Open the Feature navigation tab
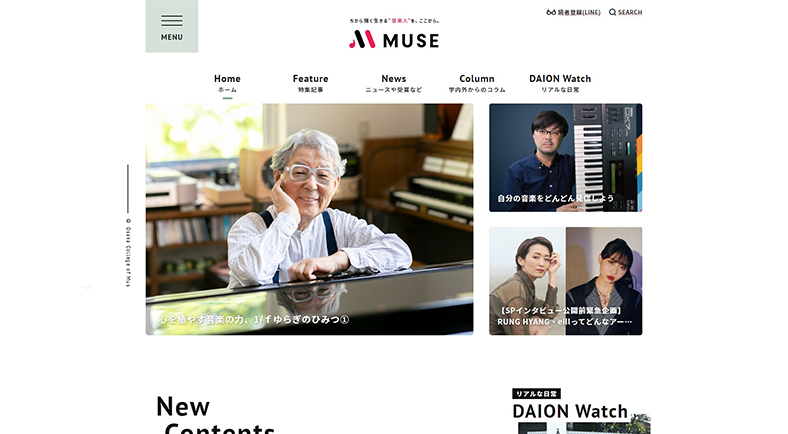Screen dimensions: 788x434 tap(311, 83)
